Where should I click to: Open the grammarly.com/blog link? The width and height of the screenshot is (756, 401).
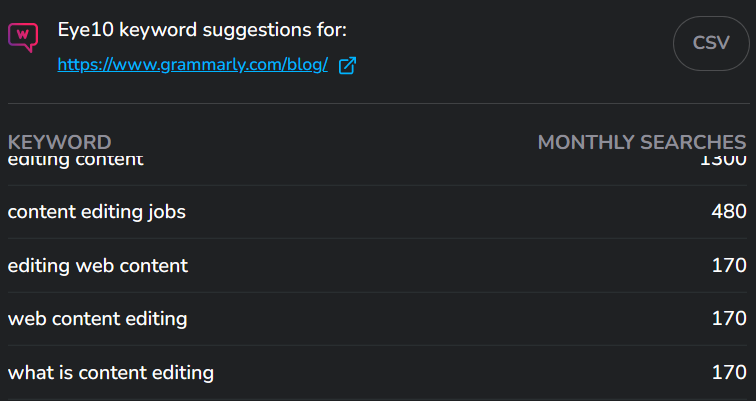click(193, 64)
